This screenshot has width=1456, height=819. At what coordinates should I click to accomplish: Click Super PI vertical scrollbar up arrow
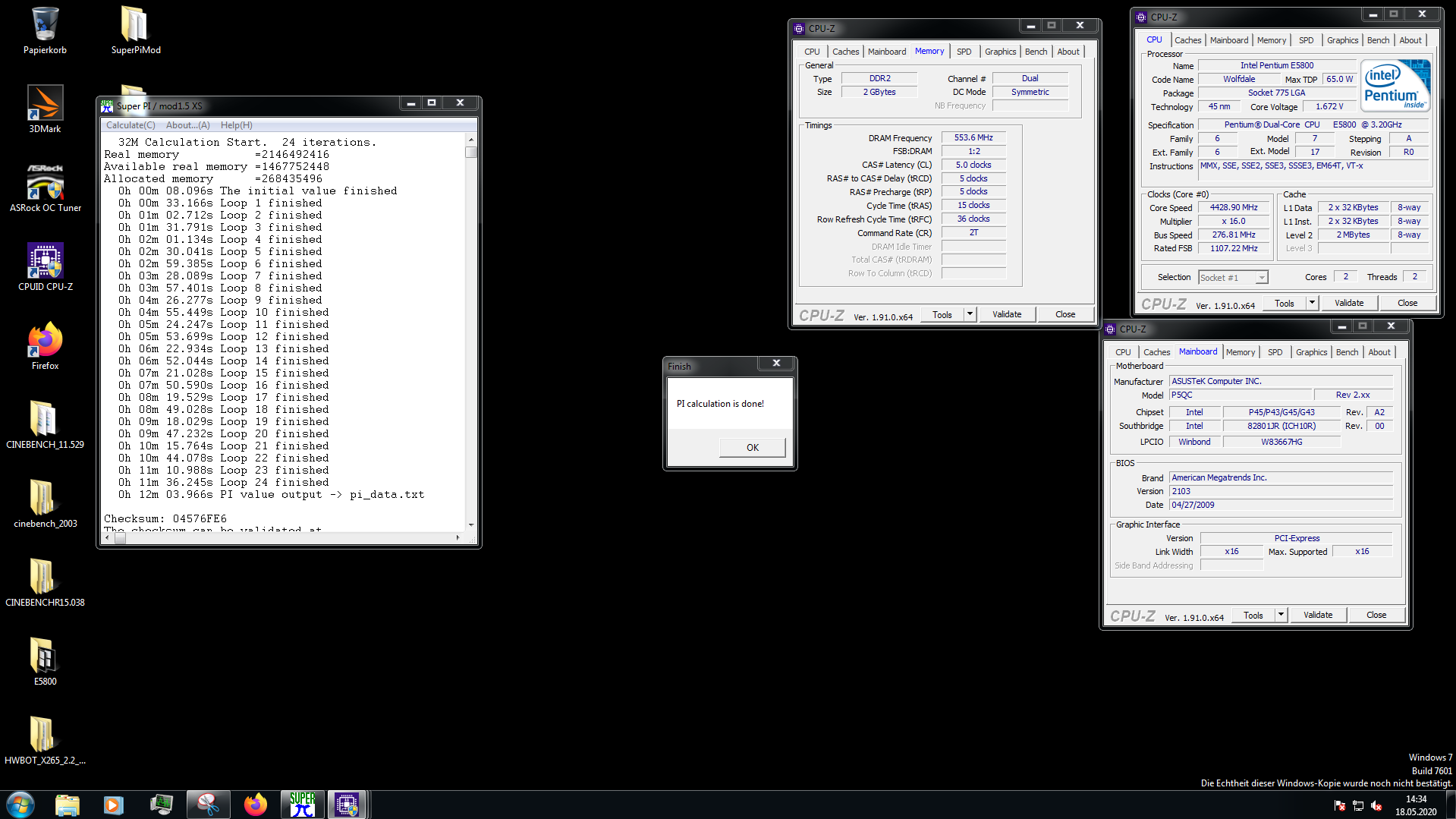coord(471,140)
